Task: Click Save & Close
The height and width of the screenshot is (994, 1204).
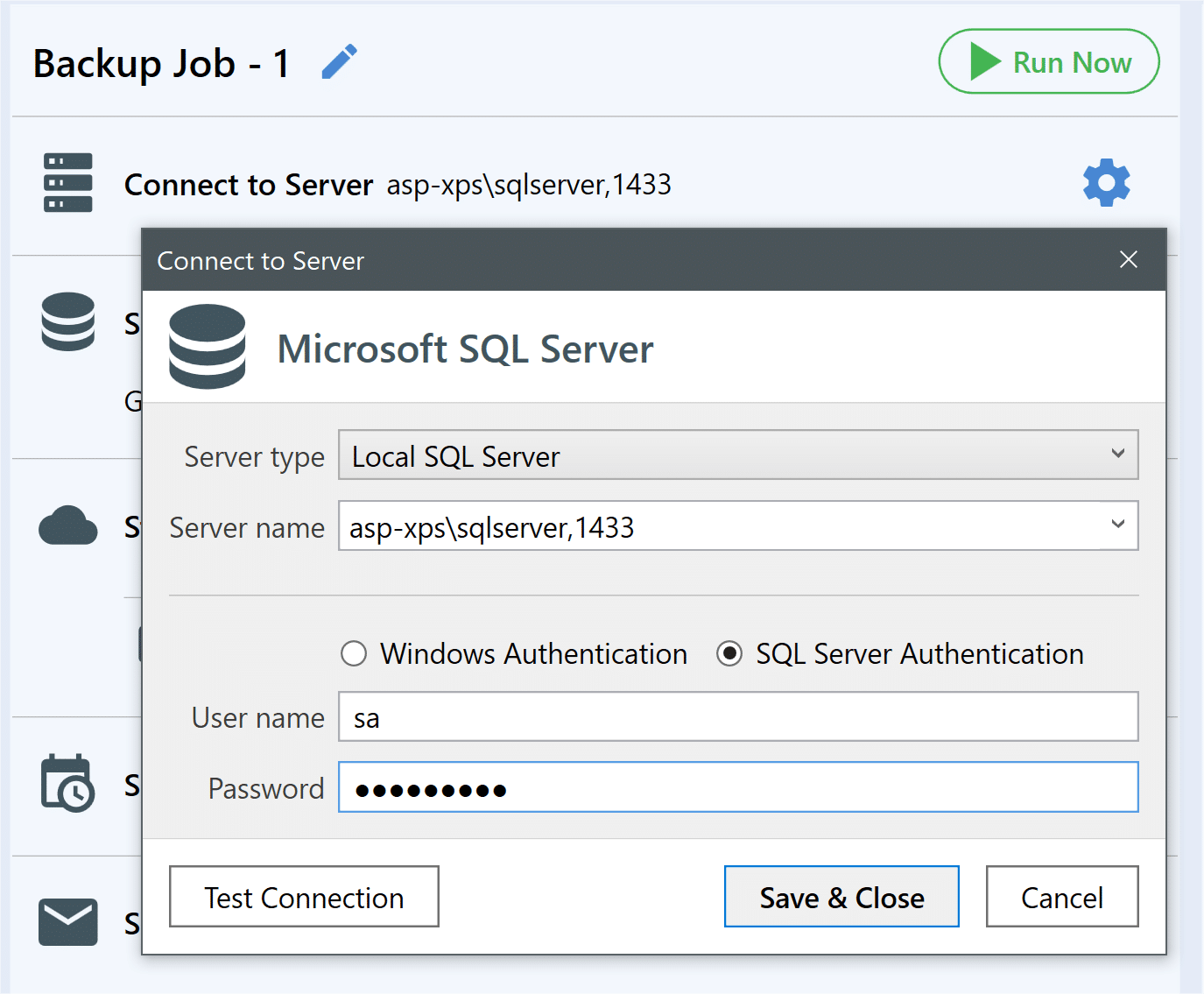Action: 841,897
